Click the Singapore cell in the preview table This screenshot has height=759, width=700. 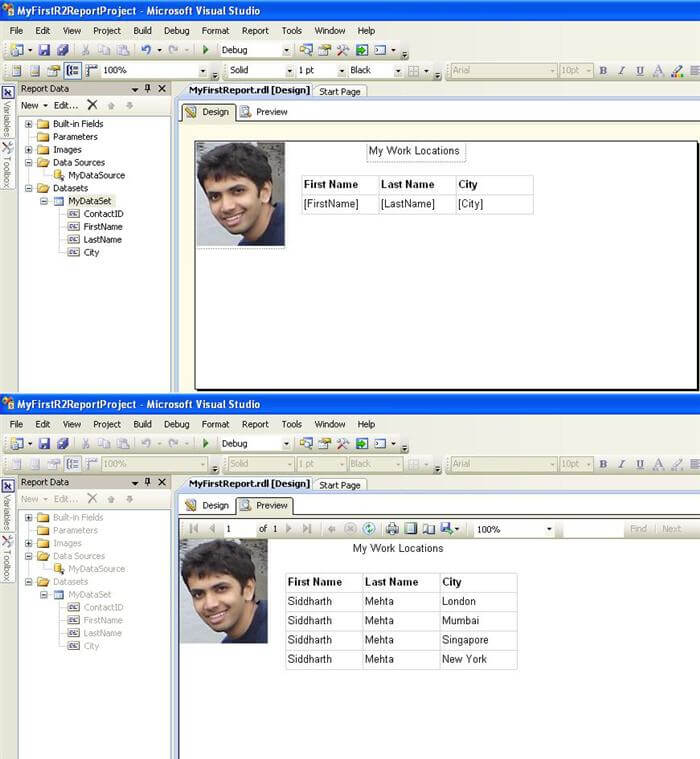[x=478, y=640]
